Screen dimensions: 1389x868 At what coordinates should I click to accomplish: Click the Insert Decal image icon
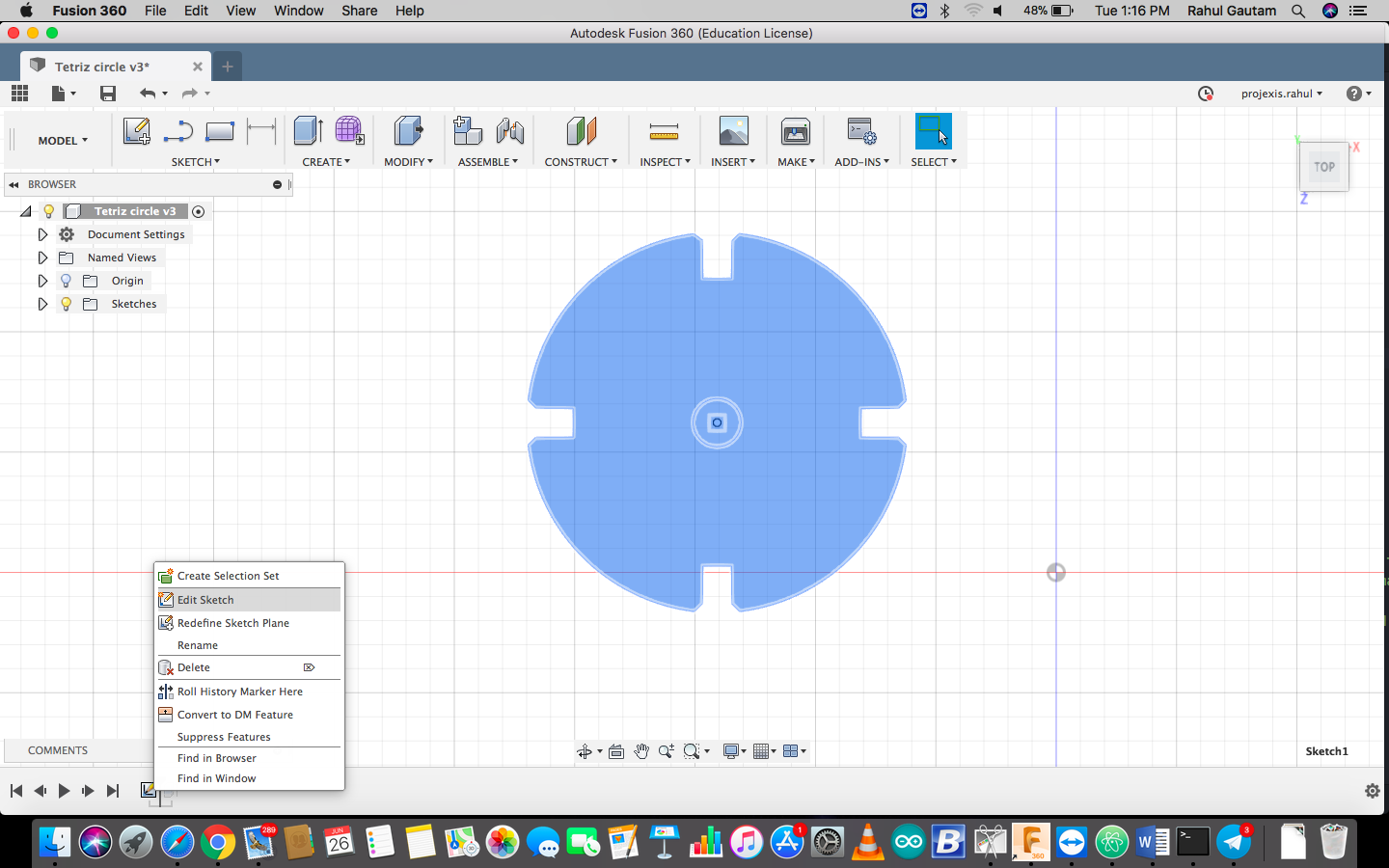point(733,131)
